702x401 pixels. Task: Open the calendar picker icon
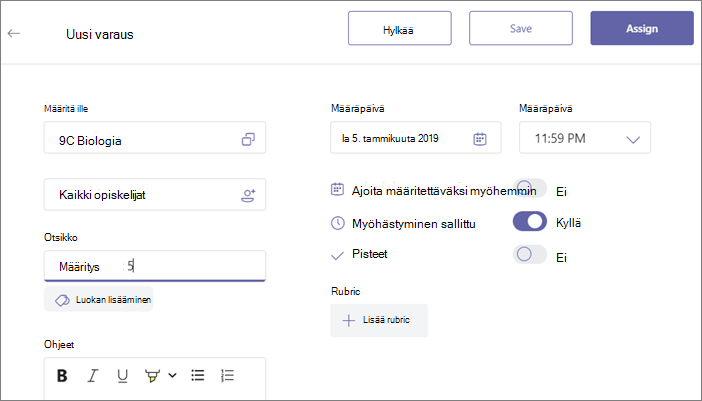pos(480,139)
